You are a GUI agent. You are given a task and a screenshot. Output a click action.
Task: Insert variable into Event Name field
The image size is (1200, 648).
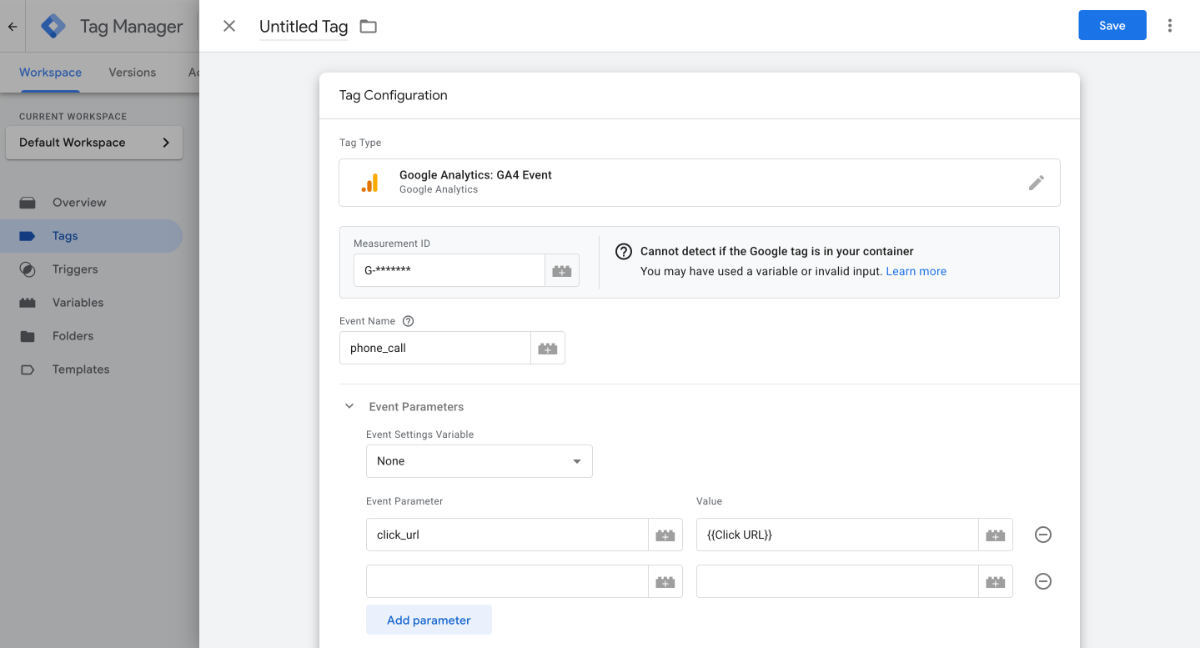[x=548, y=348]
